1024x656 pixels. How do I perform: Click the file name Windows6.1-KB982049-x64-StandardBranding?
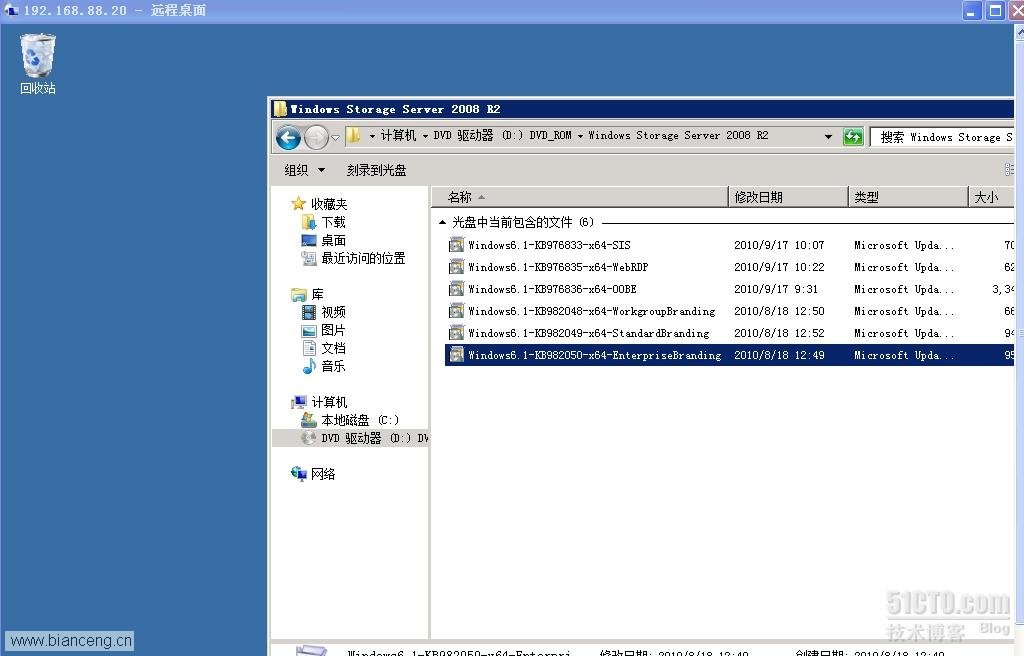[588, 333]
